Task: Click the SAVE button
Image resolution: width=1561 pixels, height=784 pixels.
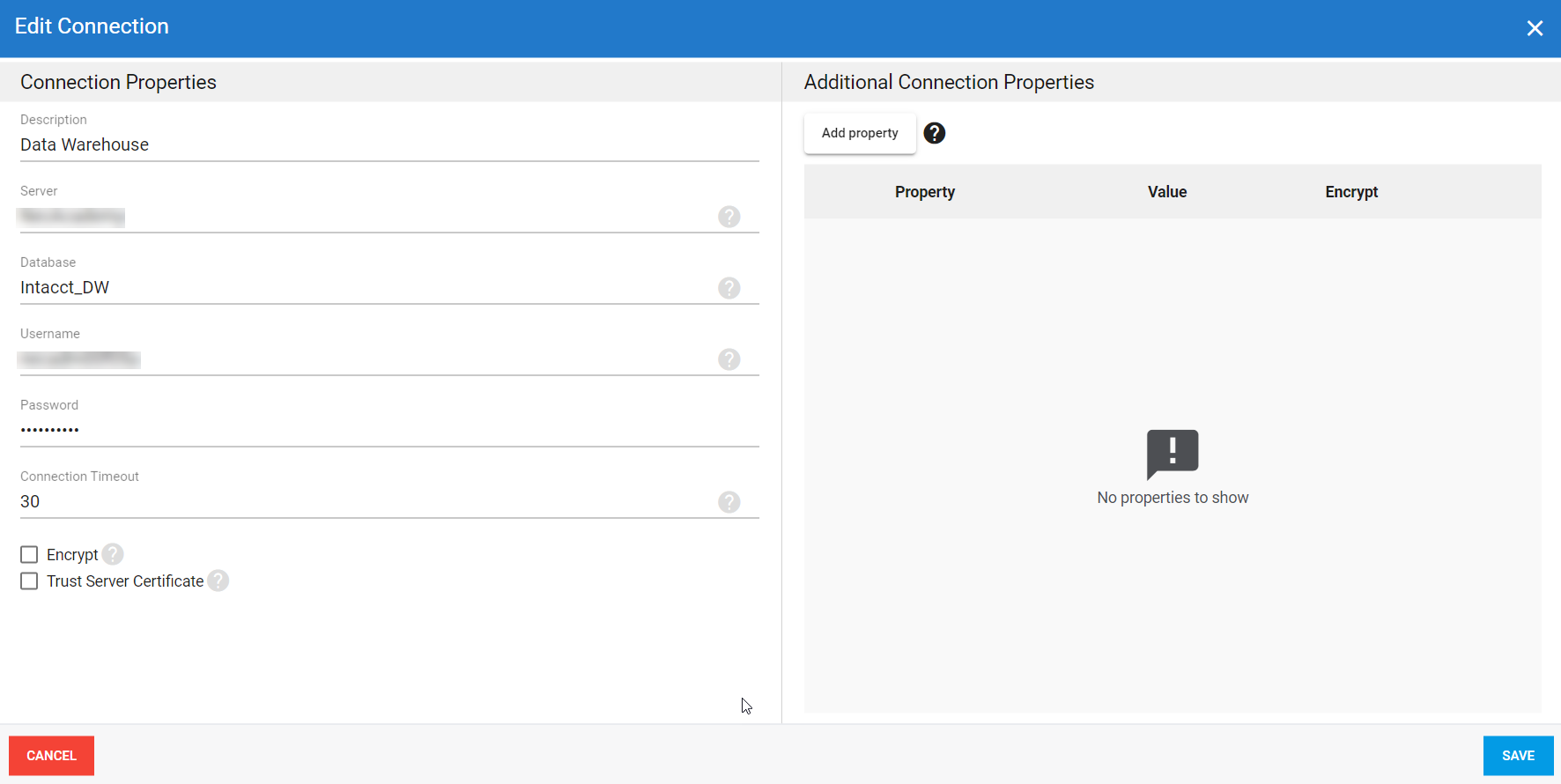Action: tap(1517, 756)
